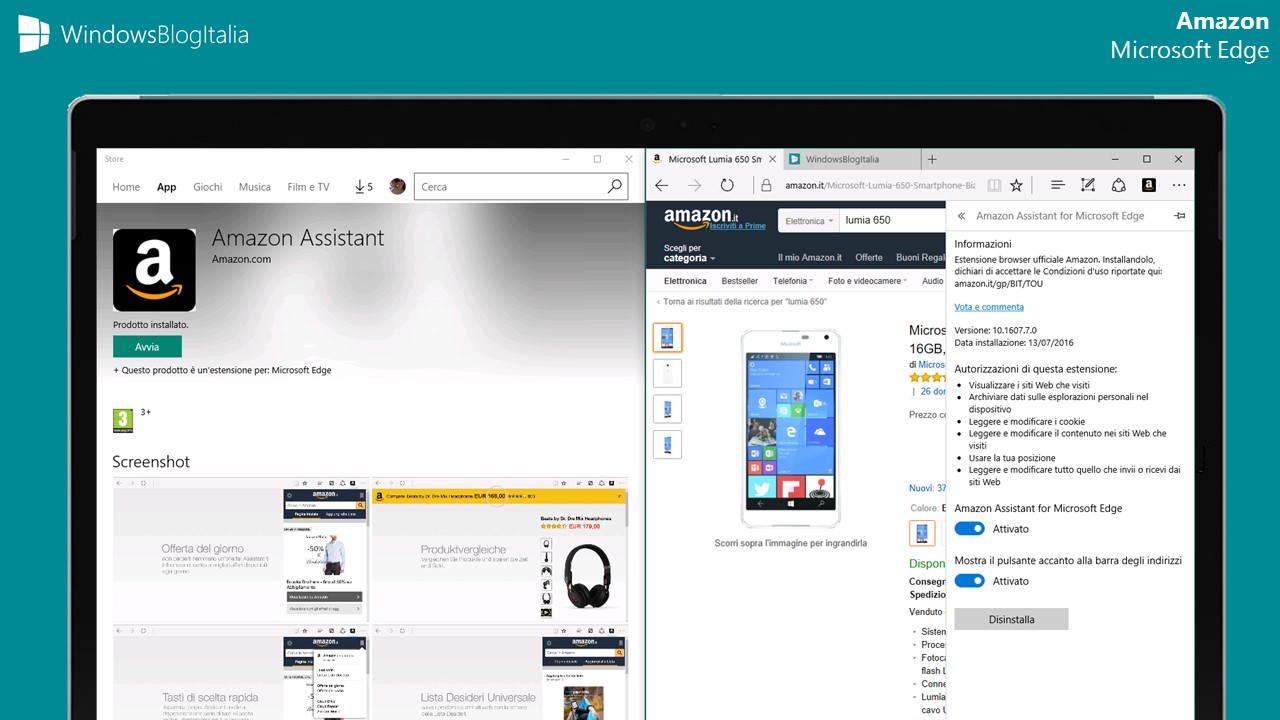Click Iscriviti a Prime link
Viewport: 1280px width, 720px height.
[x=737, y=226]
